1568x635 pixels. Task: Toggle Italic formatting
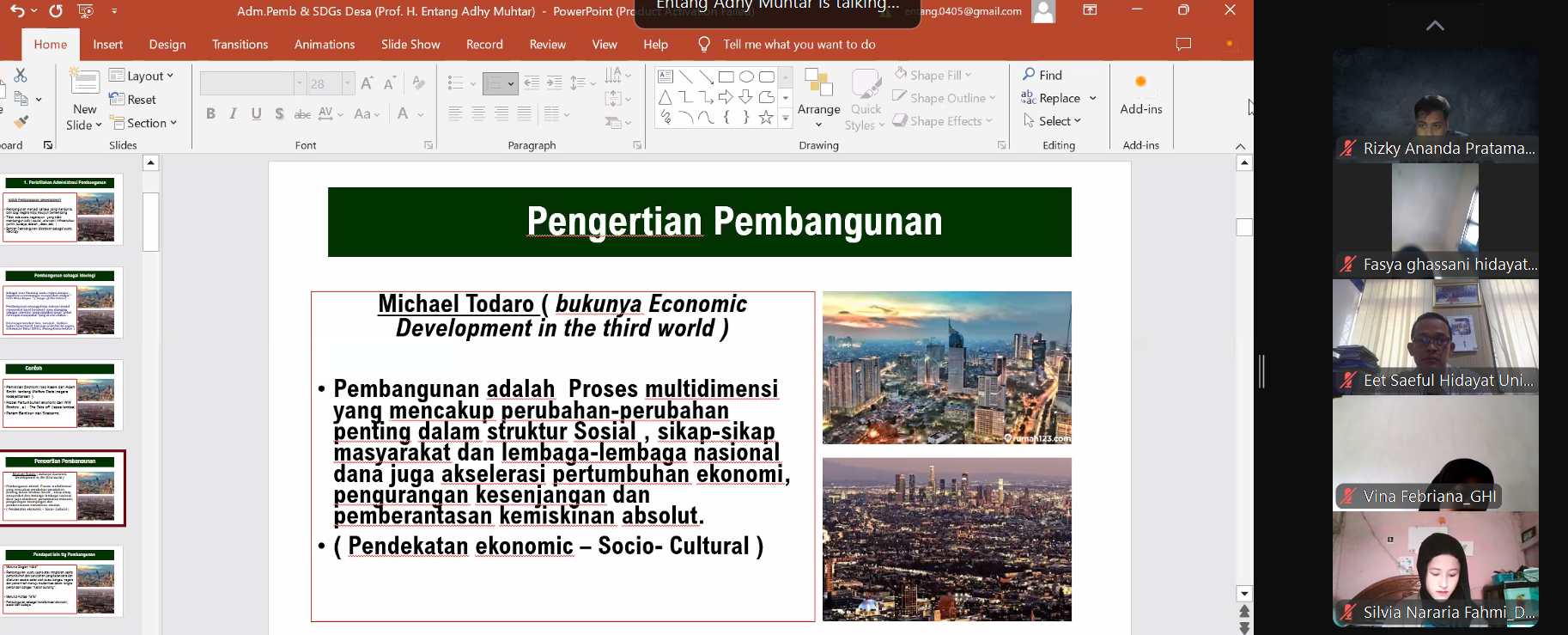point(233,113)
